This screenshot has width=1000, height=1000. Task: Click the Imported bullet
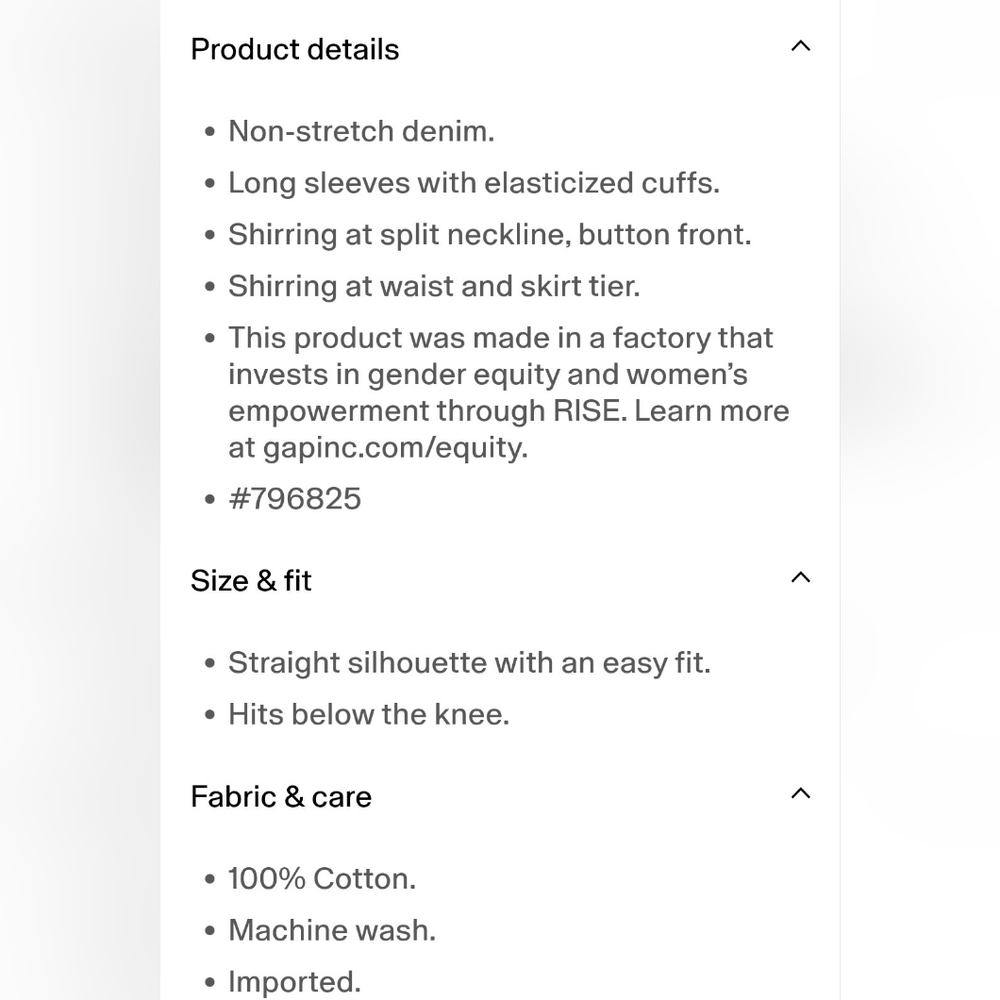pos(295,982)
